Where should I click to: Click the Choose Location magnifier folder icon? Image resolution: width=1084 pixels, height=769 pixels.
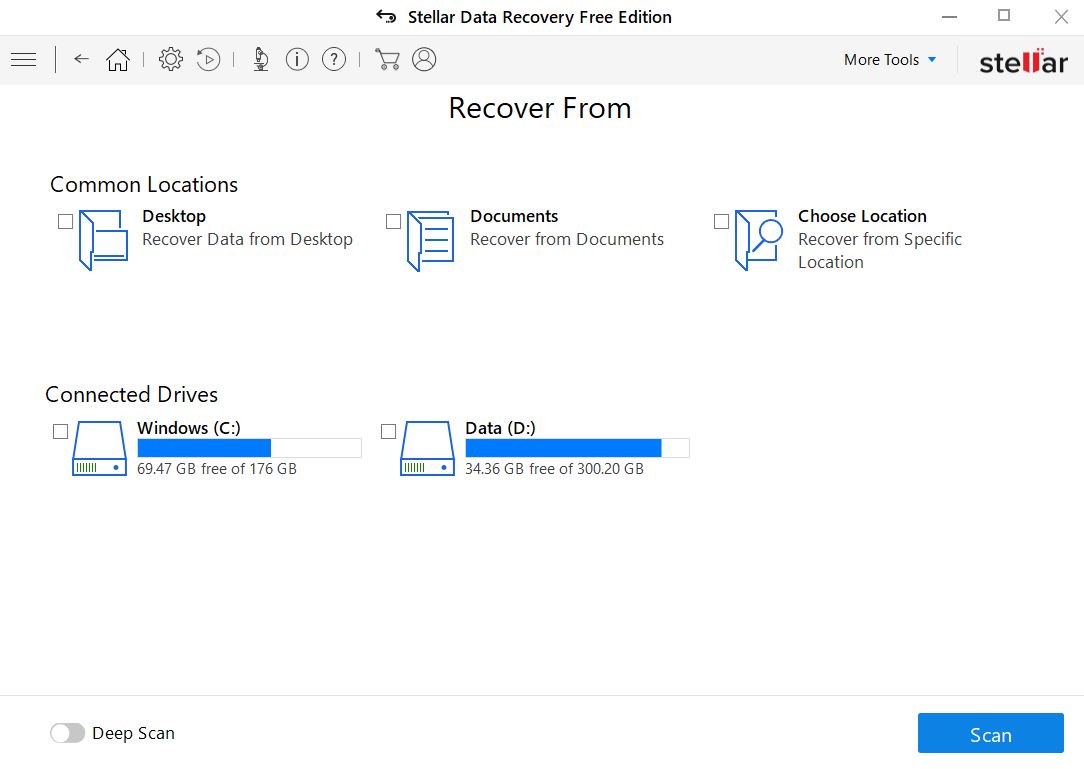tap(758, 240)
